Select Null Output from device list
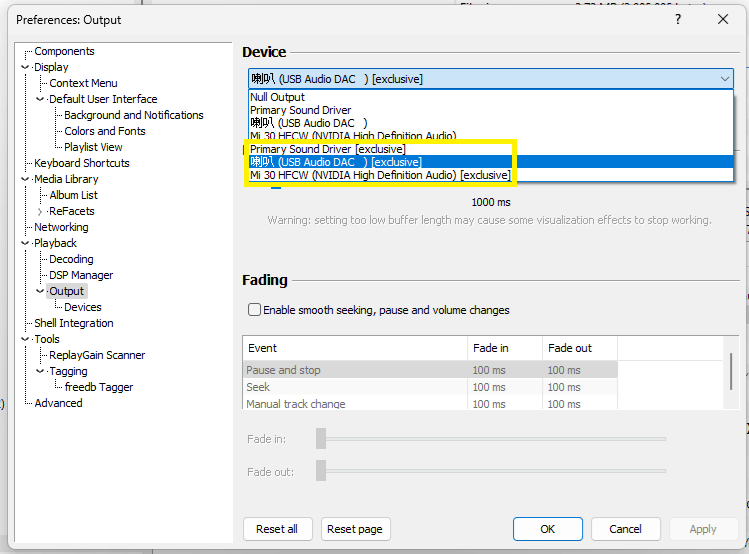The image size is (749, 554). coord(278,97)
